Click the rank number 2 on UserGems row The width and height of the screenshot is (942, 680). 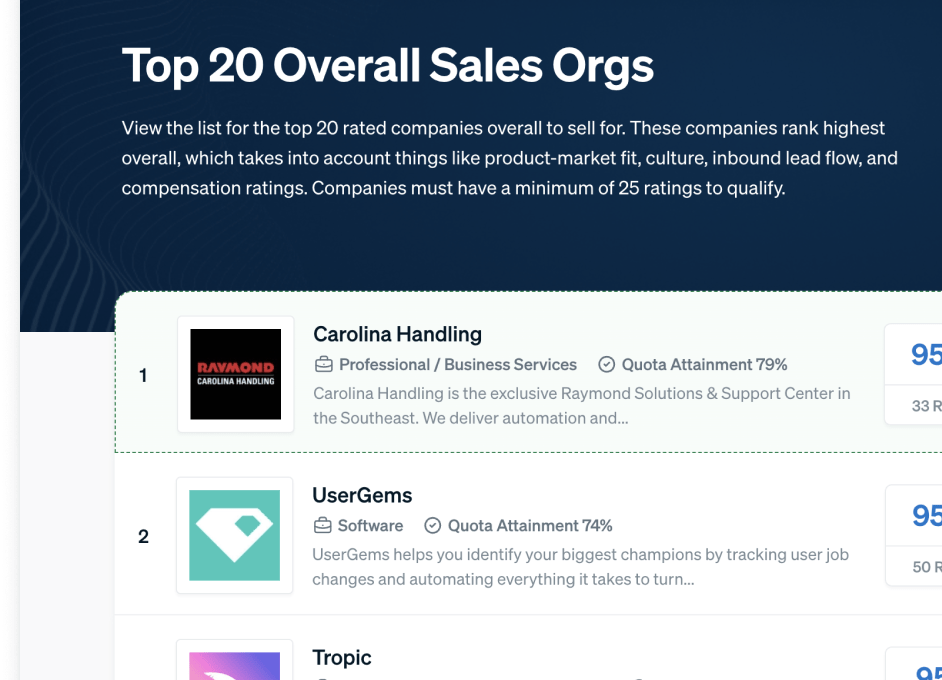143,536
